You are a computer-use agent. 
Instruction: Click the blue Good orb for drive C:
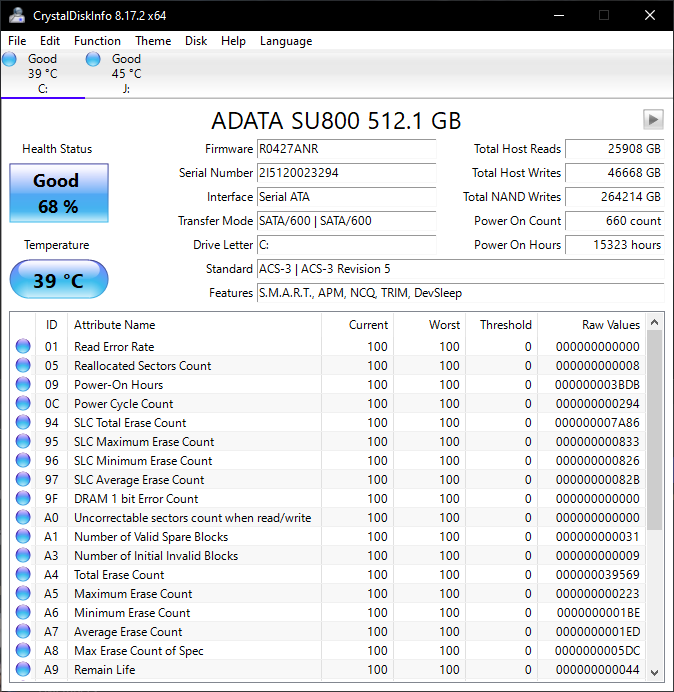pyautogui.click(x=9, y=59)
